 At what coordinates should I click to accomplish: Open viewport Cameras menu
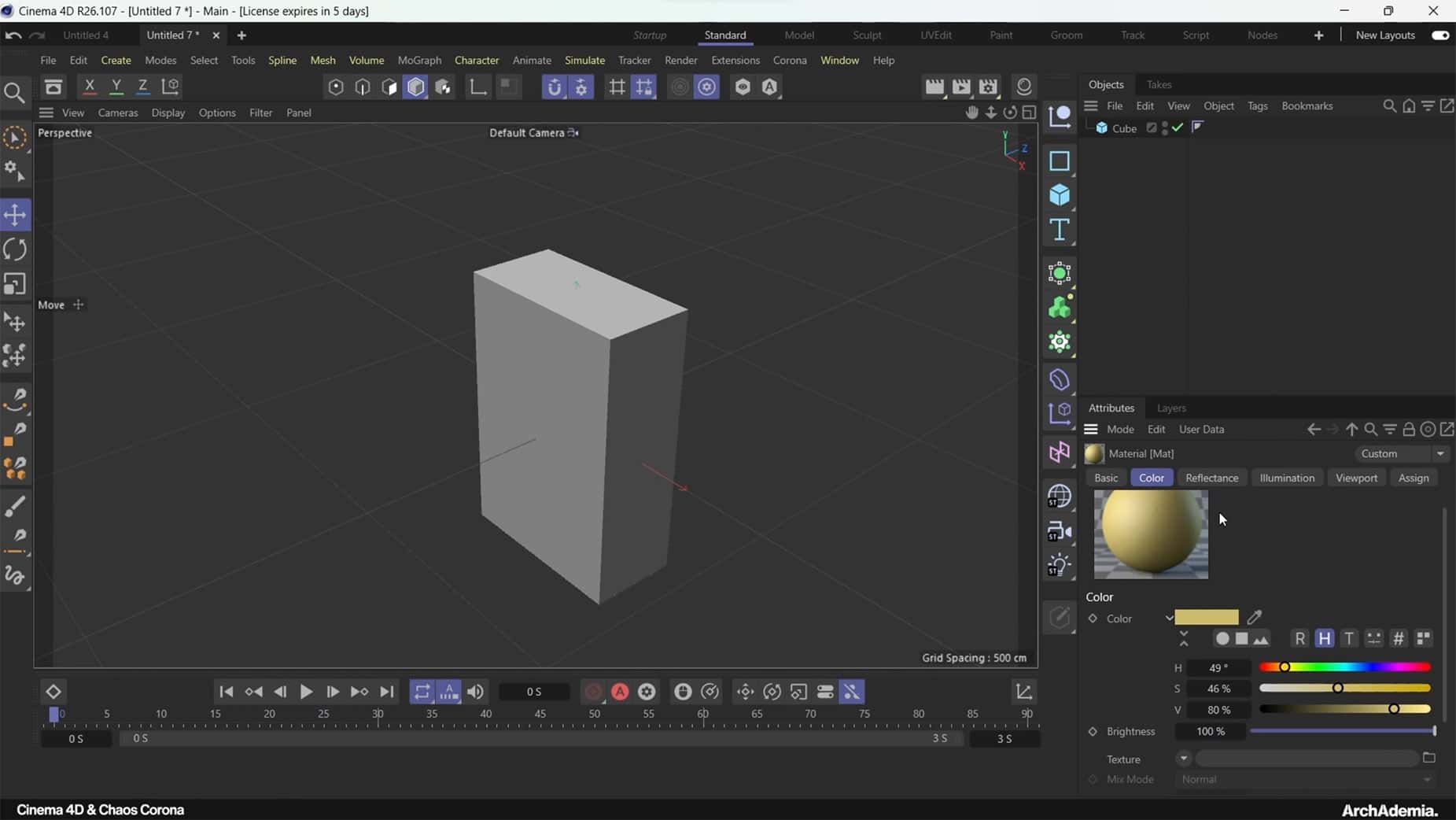(118, 113)
